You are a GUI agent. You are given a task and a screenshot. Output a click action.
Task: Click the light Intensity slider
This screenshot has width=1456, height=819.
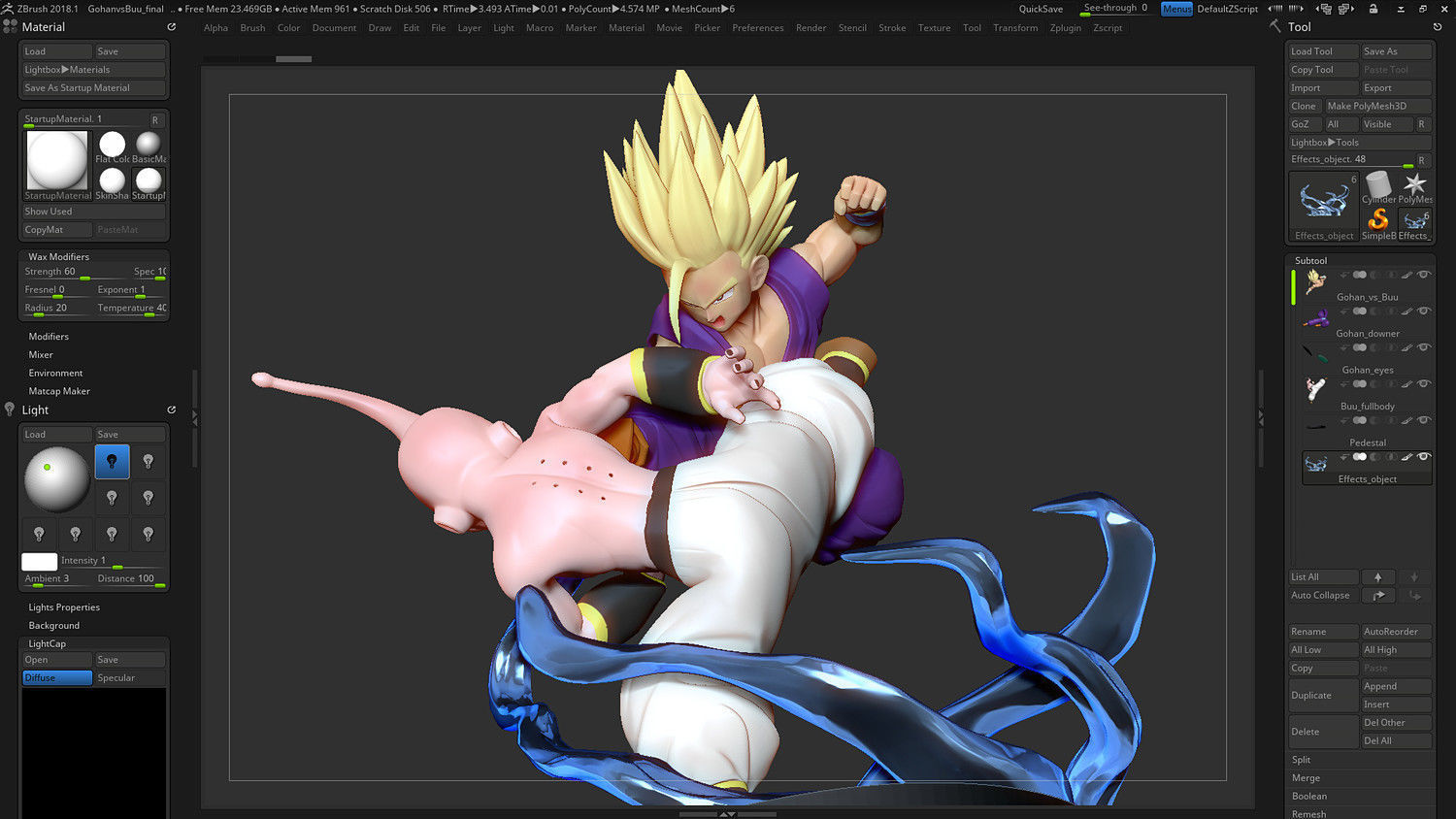(x=113, y=561)
